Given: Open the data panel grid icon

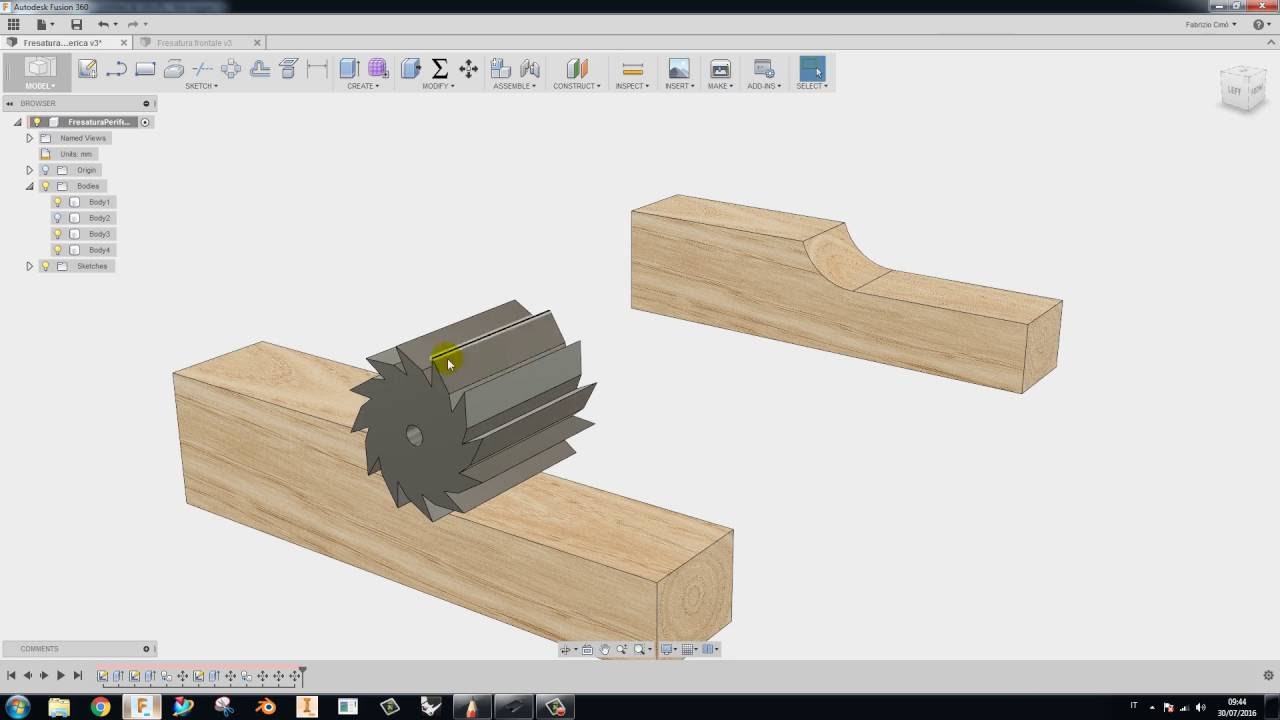Looking at the screenshot, I should click(x=14, y=24).
